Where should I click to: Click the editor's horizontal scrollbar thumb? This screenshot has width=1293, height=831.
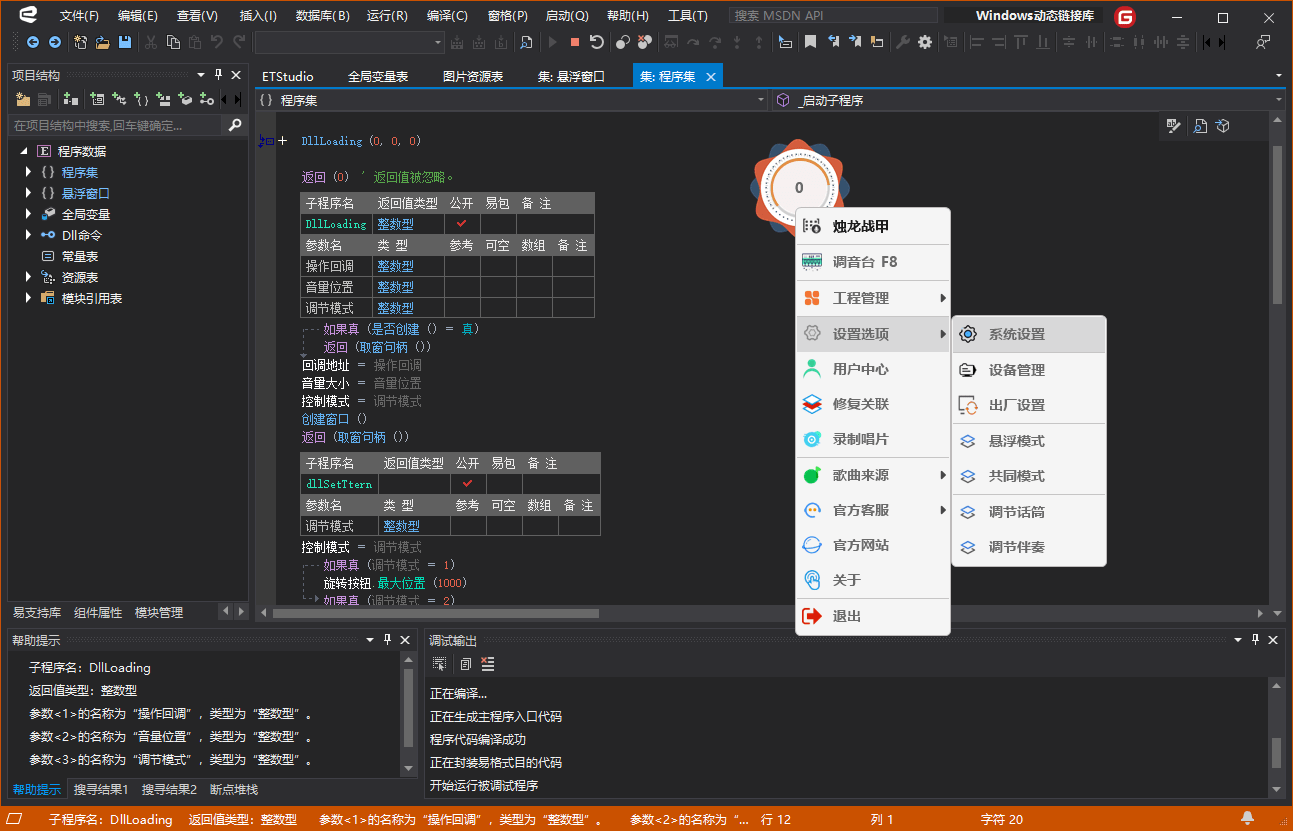point(435,613)
